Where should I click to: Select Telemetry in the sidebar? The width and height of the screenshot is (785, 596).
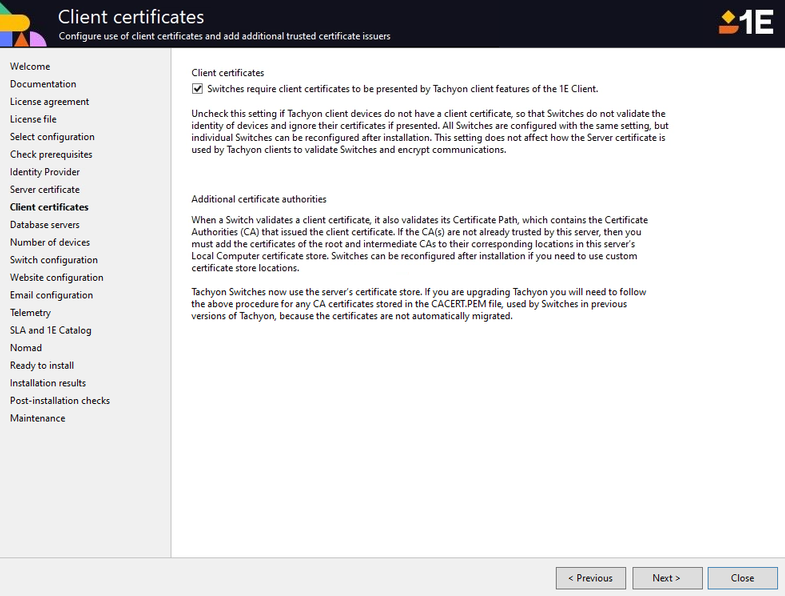(30, 313)
